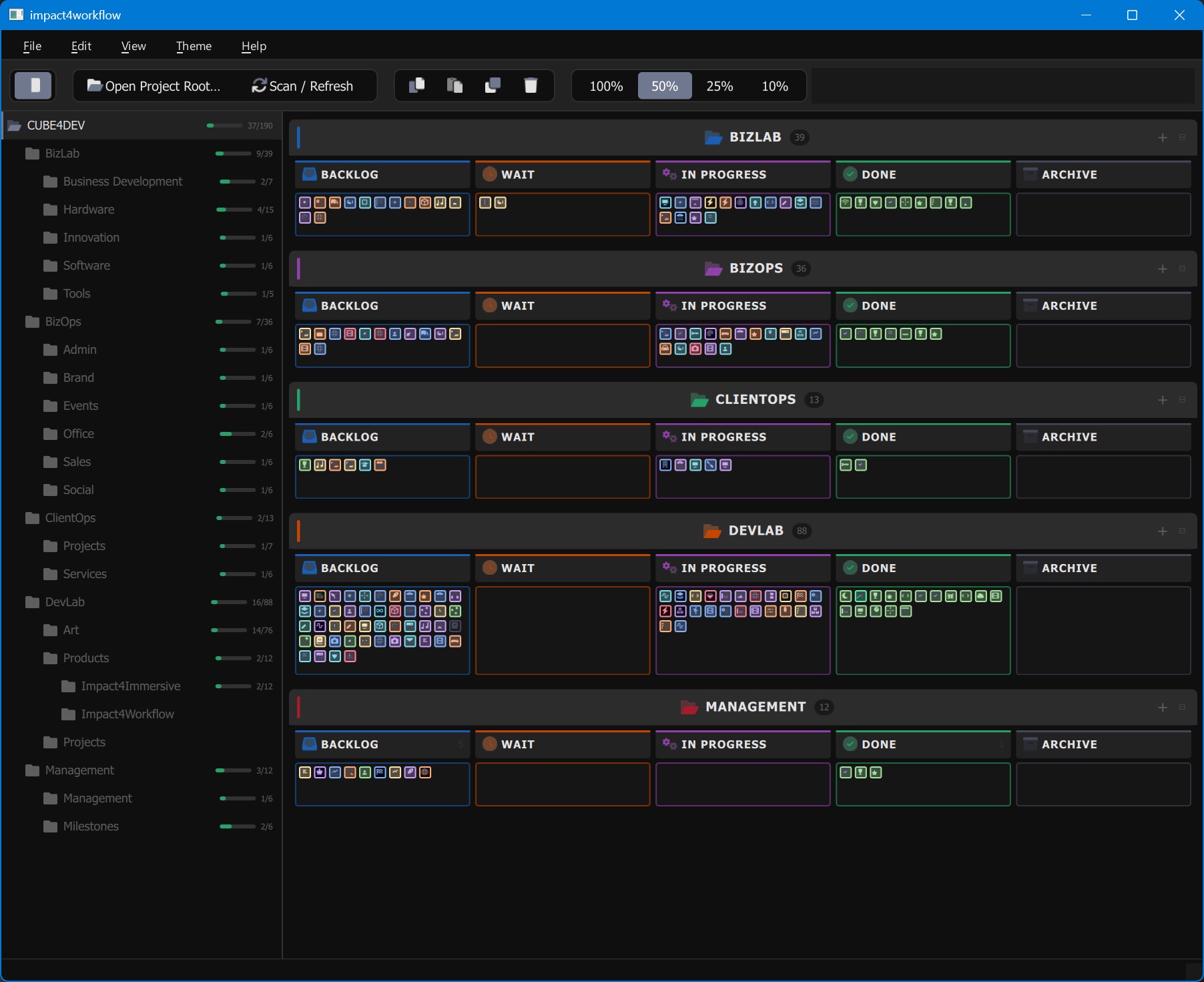The width and height of the screenshot is (1204, 982).
Task: Click the Scan / Refresh button
Action: pyautogui.click(x=302, y=86)
